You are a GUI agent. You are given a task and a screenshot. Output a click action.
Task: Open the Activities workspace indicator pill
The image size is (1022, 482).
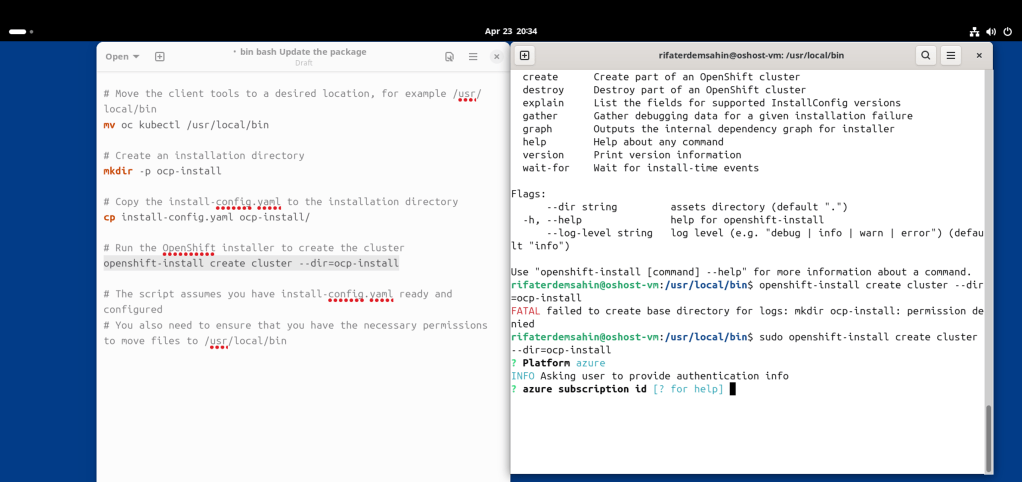coord(21,31)
